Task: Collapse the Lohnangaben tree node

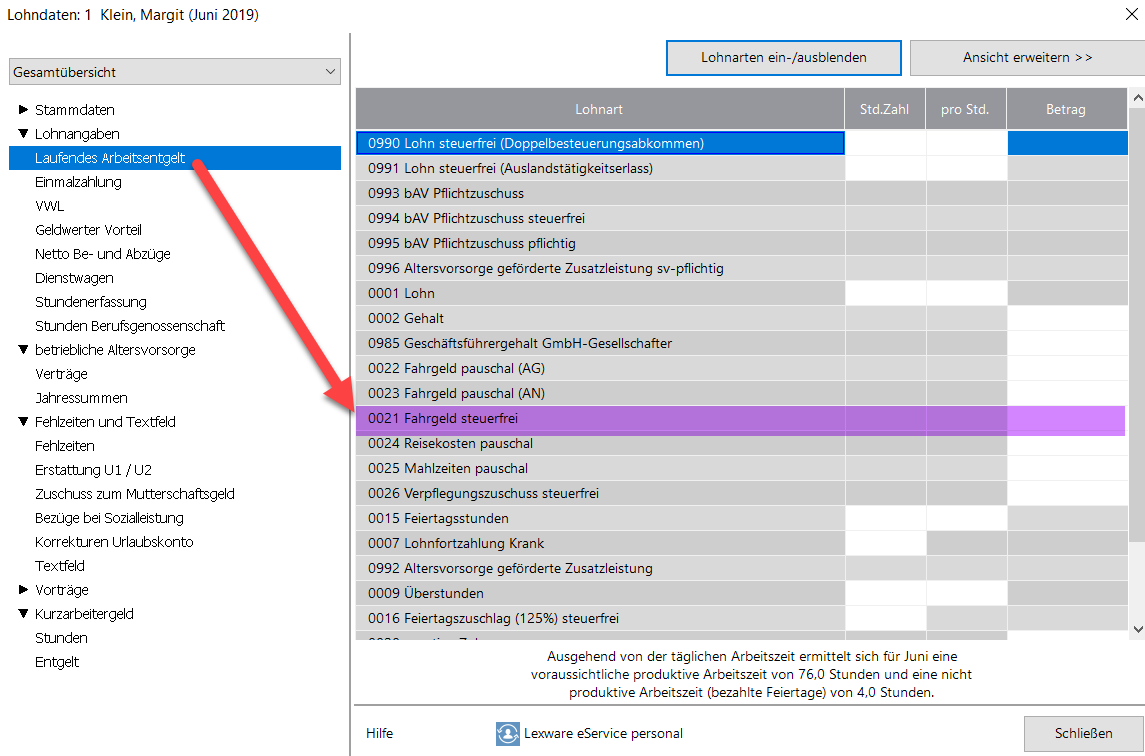Action: point(23,134)
